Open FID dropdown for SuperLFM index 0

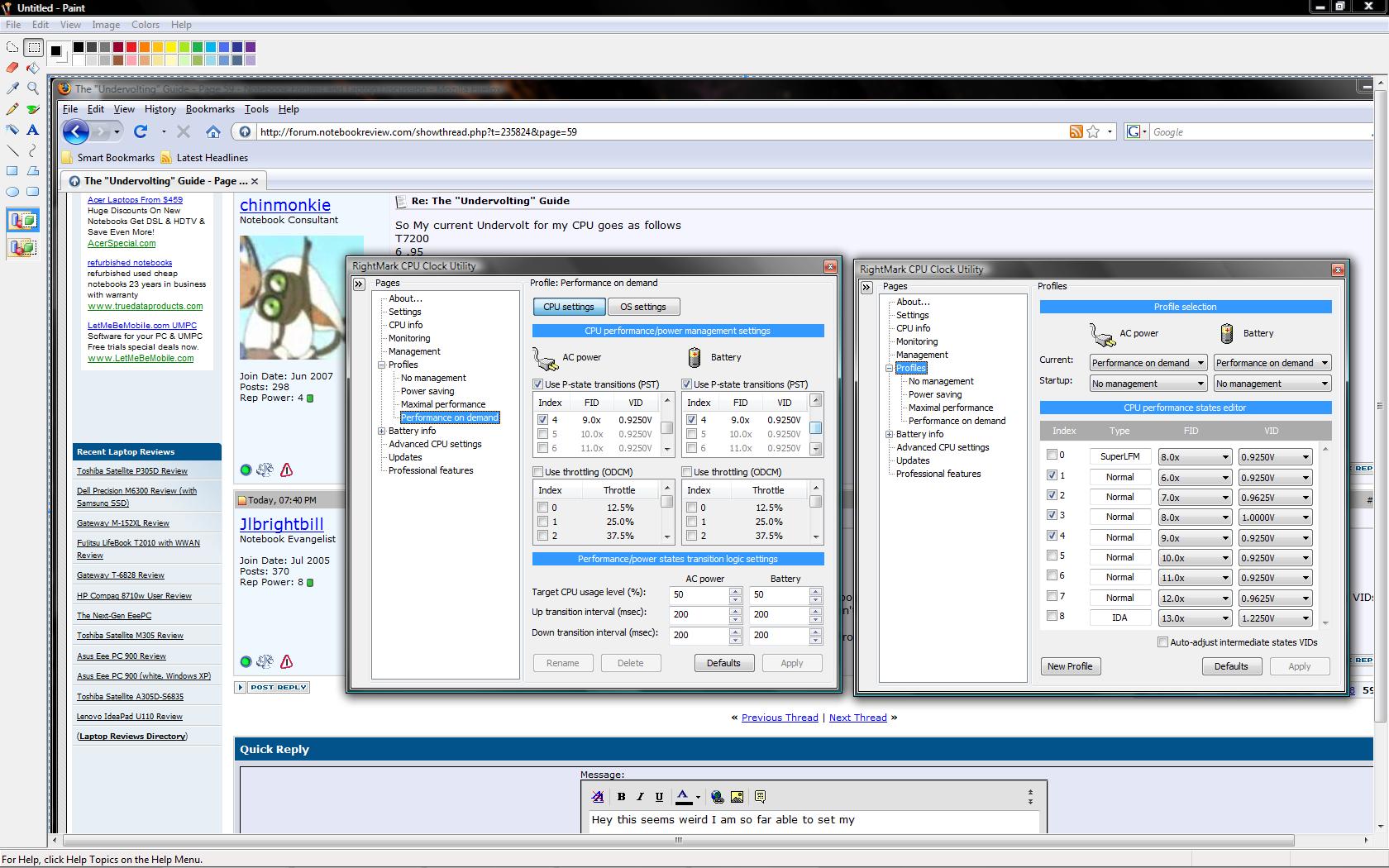click(1195, 456)
